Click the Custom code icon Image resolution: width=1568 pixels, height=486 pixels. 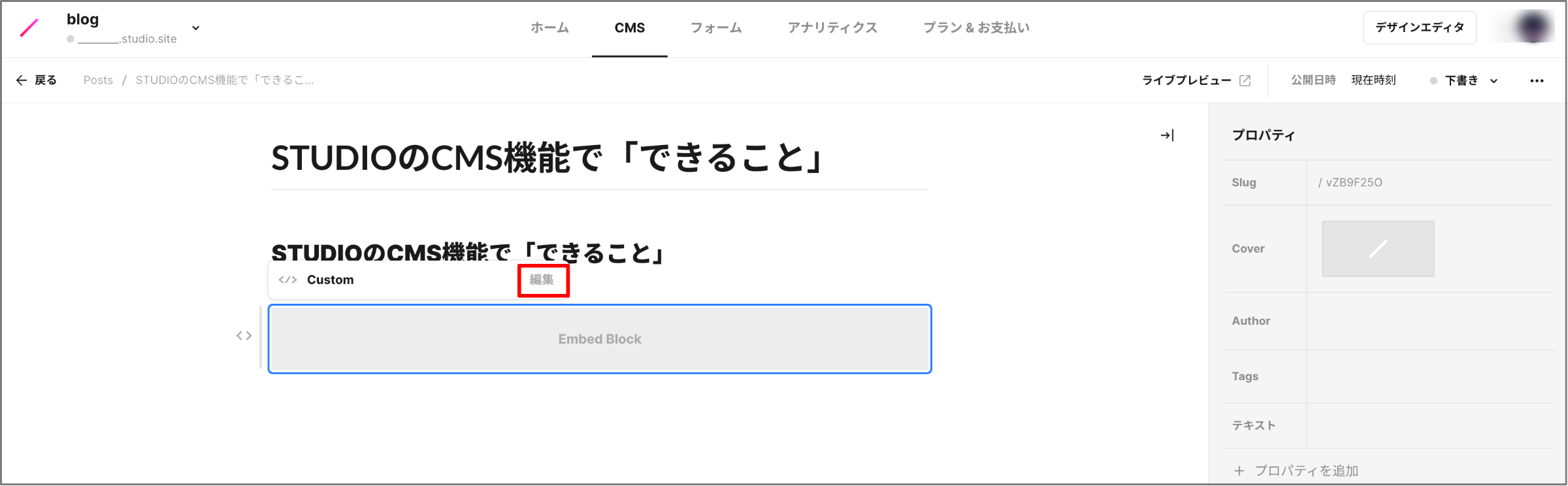[287, 280]
